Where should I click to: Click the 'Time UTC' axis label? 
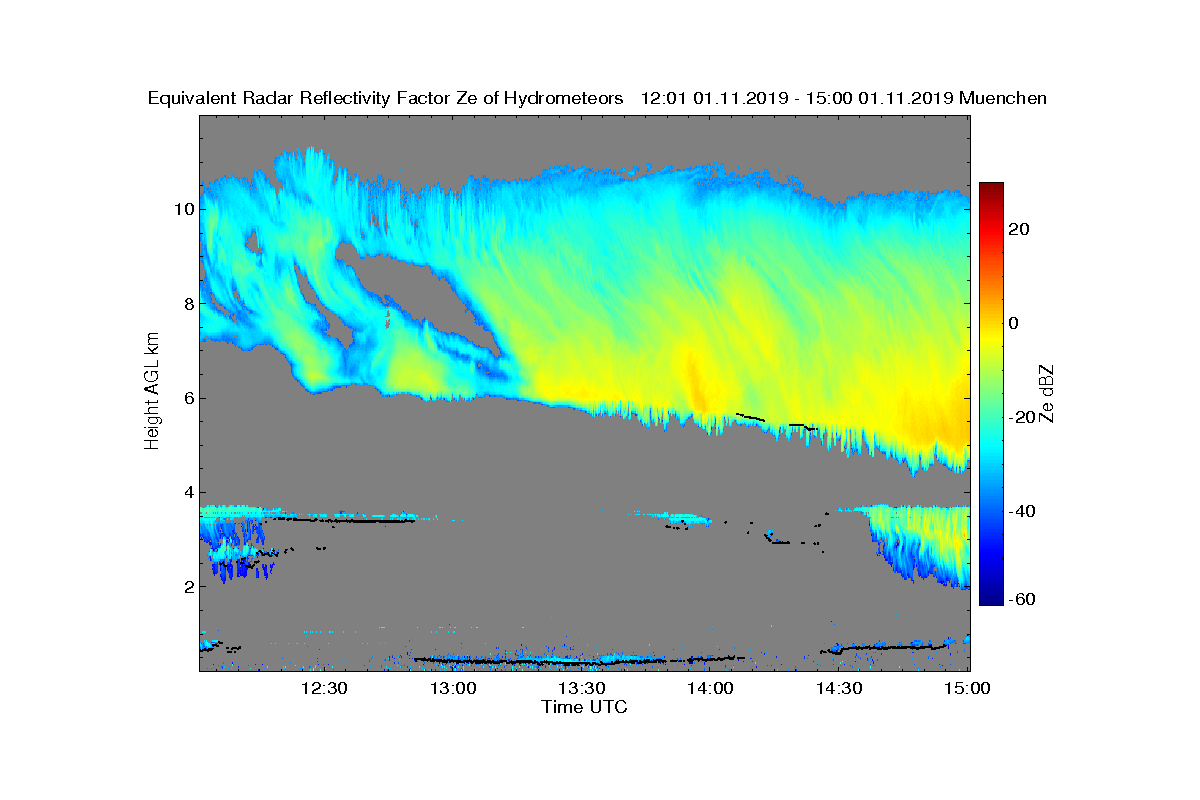pos(585,707)
